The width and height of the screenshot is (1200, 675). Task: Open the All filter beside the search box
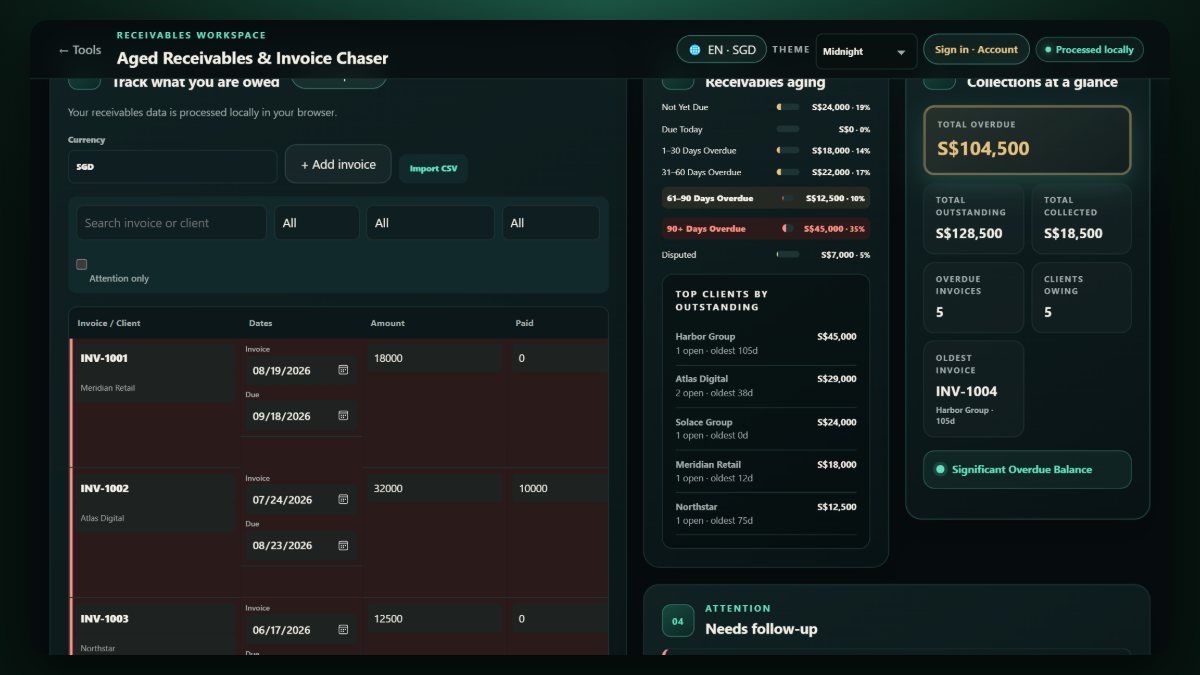[x=317, y=223]
